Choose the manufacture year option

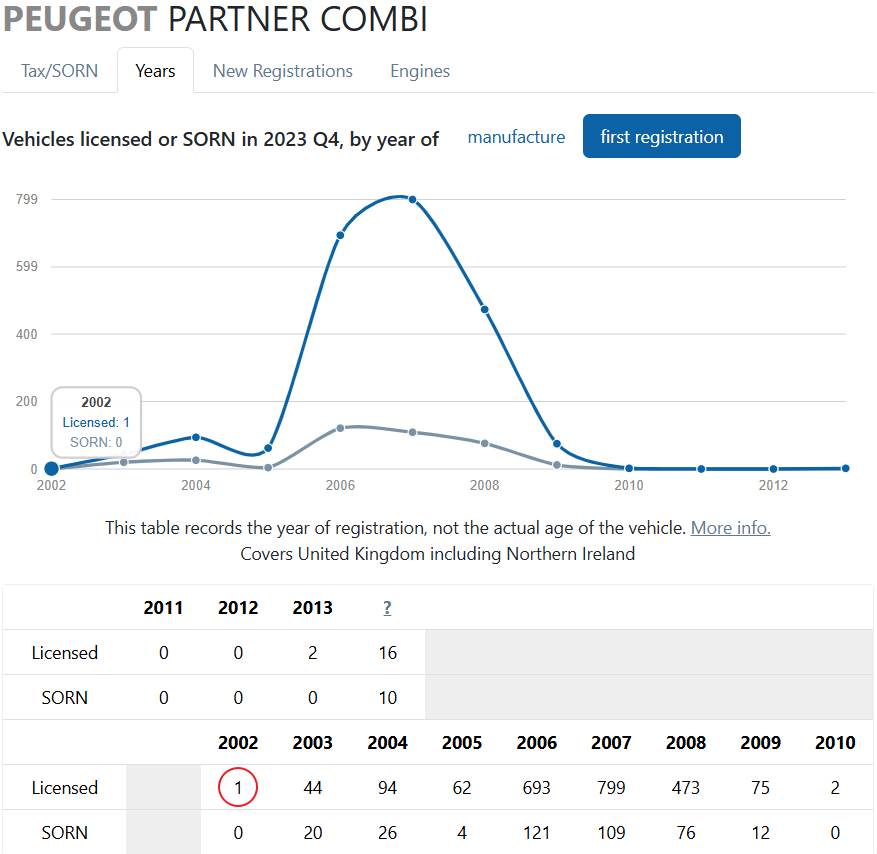pos(516,137)
